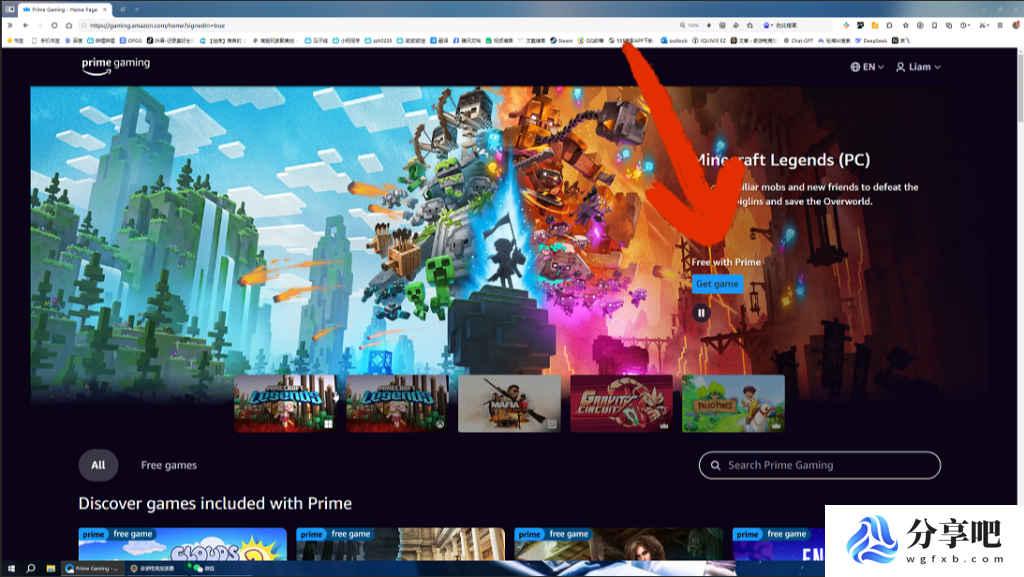Click the bookmark star in address bar

(750, 25)
